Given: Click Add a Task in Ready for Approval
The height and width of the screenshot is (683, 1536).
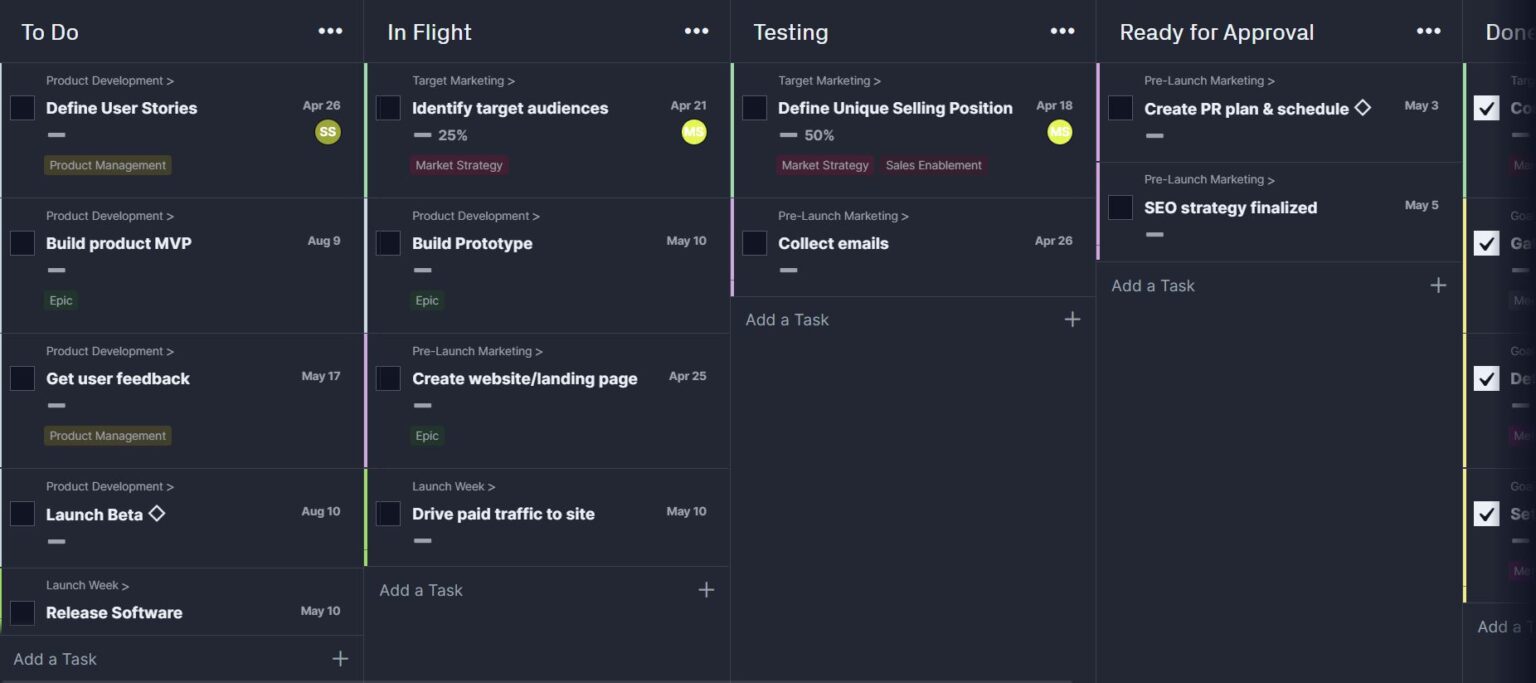Looking at the screenshot, I should [1152, 285].
